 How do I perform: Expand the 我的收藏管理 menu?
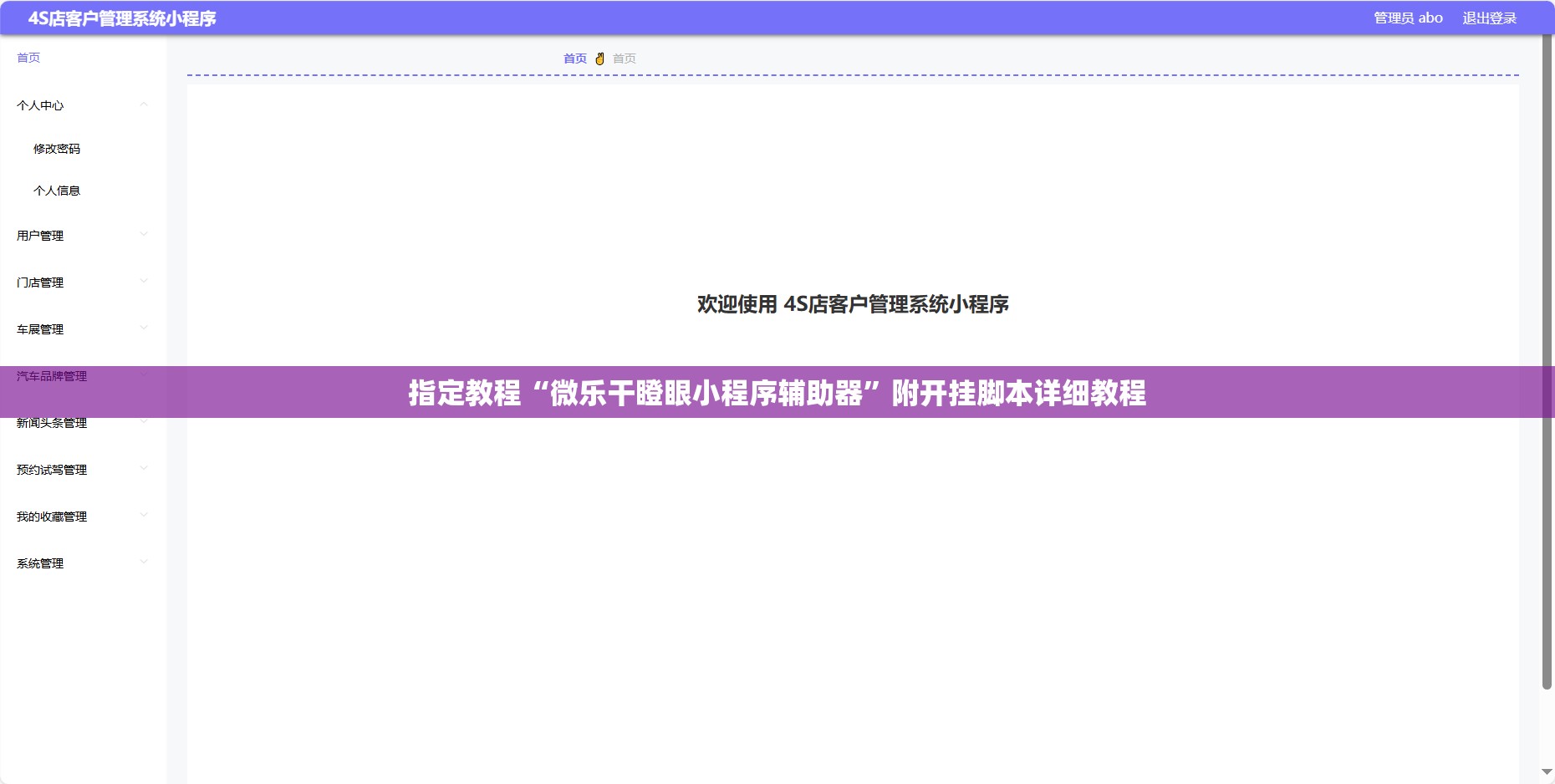pyautogui.click(x=82, y=517)
